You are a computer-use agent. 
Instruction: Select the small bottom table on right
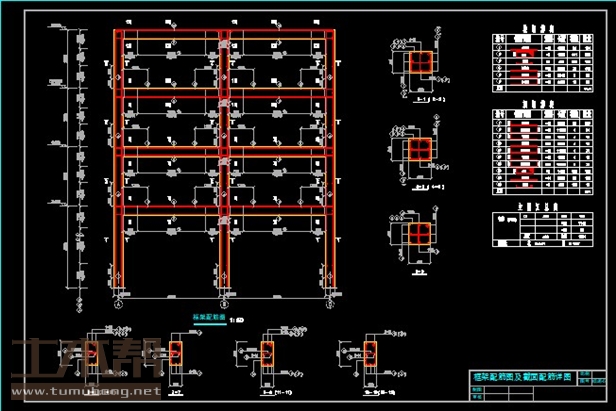point(541,229)
